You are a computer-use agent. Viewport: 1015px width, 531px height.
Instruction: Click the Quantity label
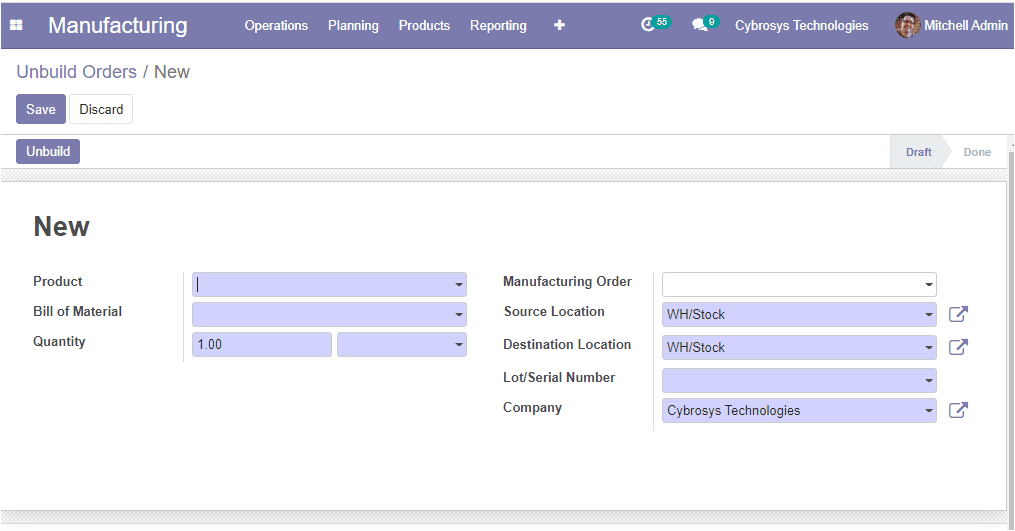pyautogui.click(x=59, y=342)
